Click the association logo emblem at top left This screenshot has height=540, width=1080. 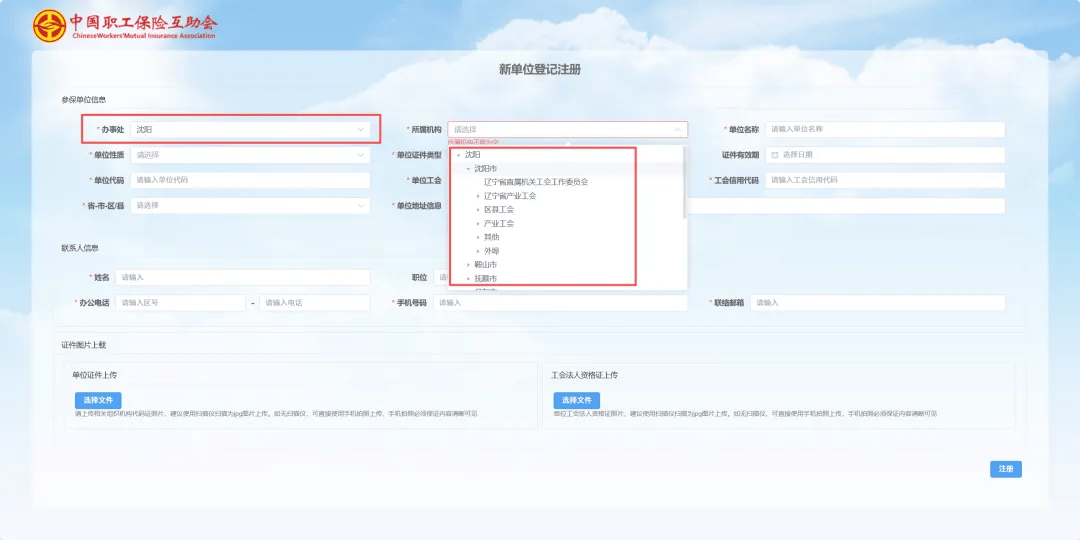tap(49, 26)
